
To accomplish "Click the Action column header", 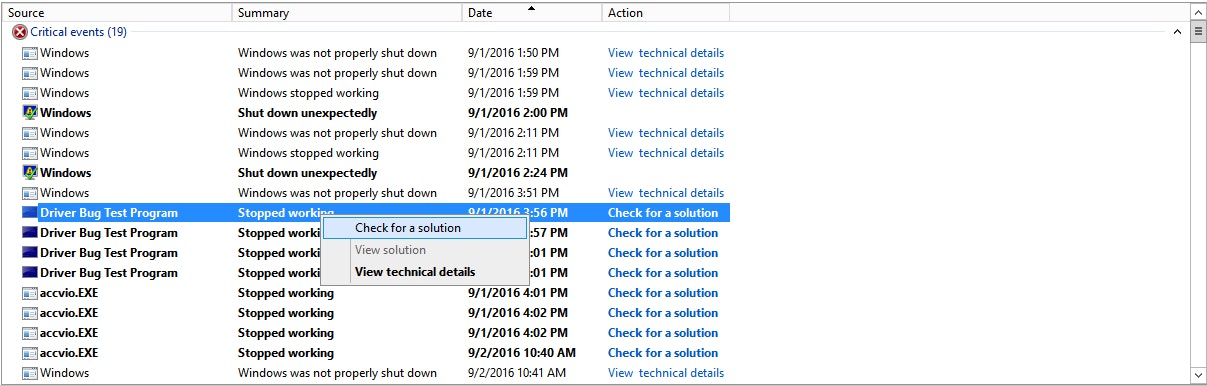I will coord(666,13).
